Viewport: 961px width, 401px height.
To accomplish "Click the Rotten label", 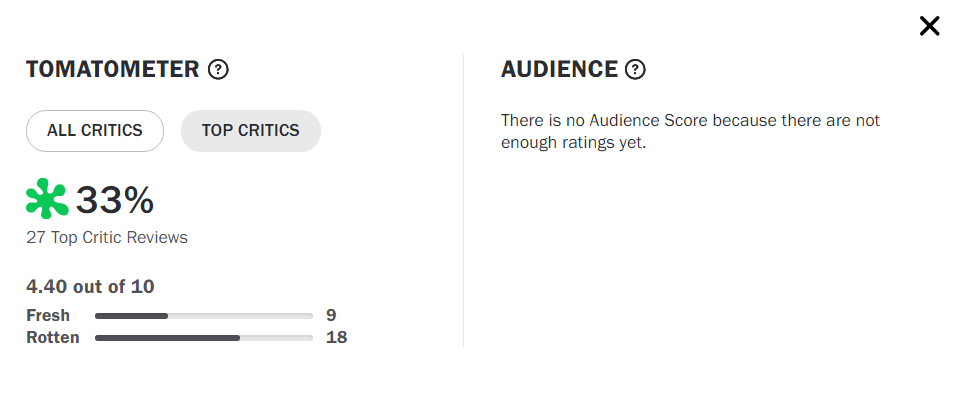I will [x=52, y=338].
